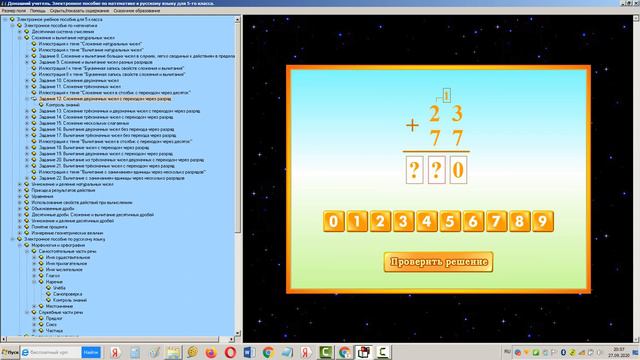Open 'Контроль знаний' under Наречие

click(70, 300)
